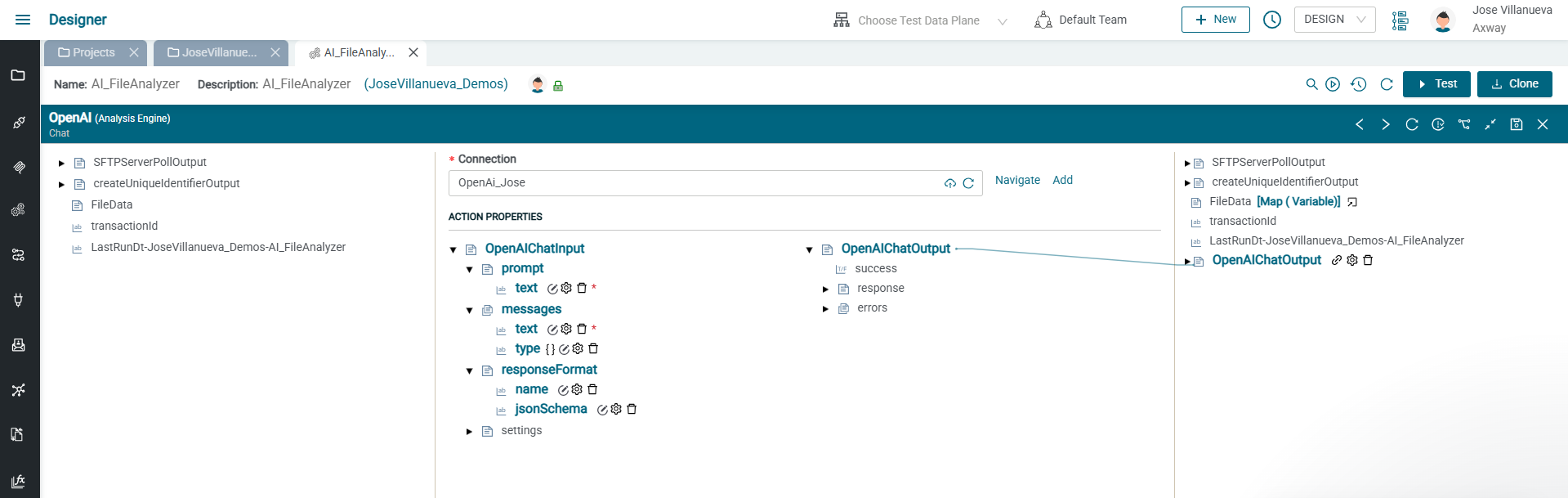The height and width of the screenshot is (498, 1568).
Task: Collapse the responseFormat node
Action: coord(470,370)
